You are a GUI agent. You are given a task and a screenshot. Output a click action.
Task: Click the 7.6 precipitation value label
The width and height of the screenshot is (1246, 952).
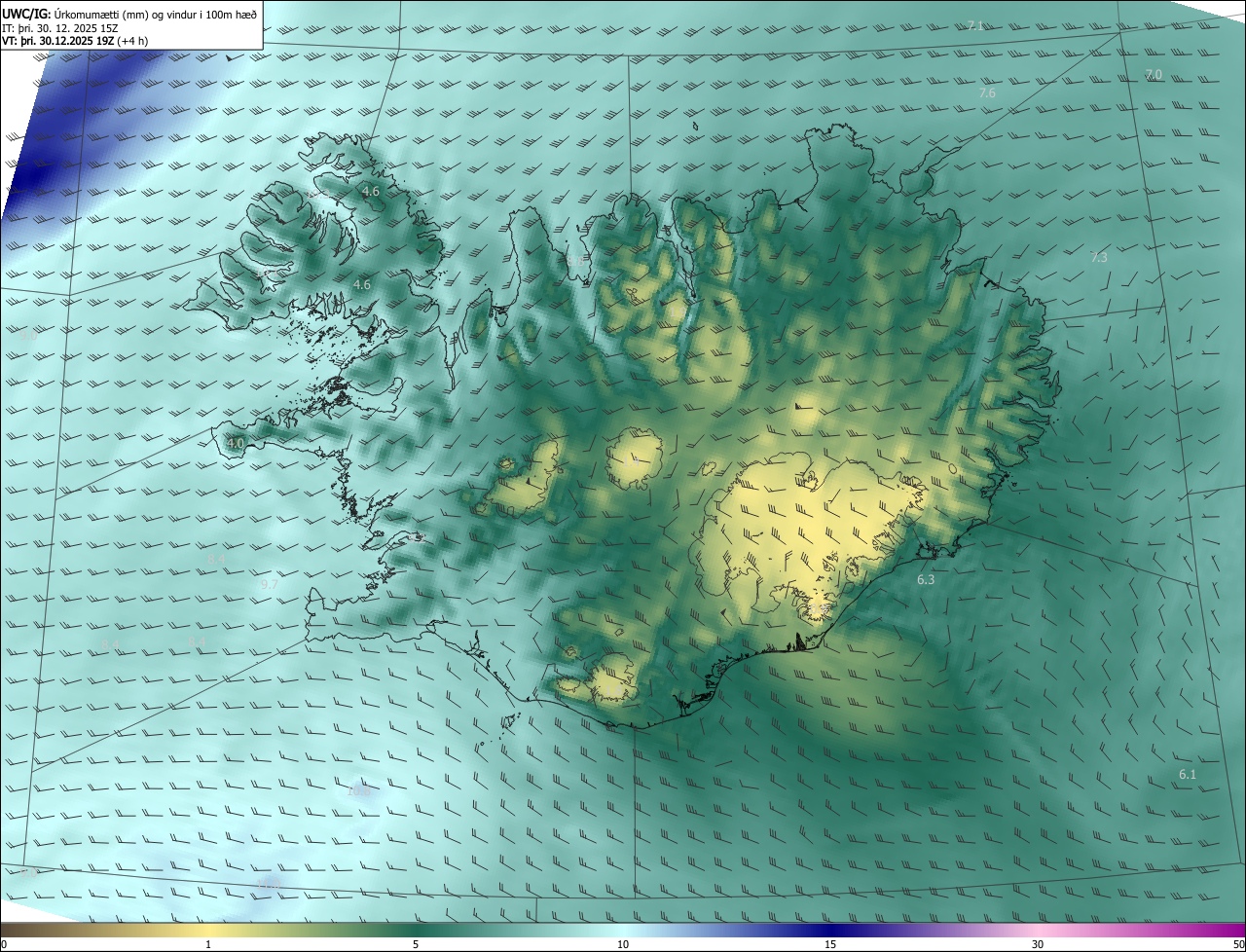(987, 93)
